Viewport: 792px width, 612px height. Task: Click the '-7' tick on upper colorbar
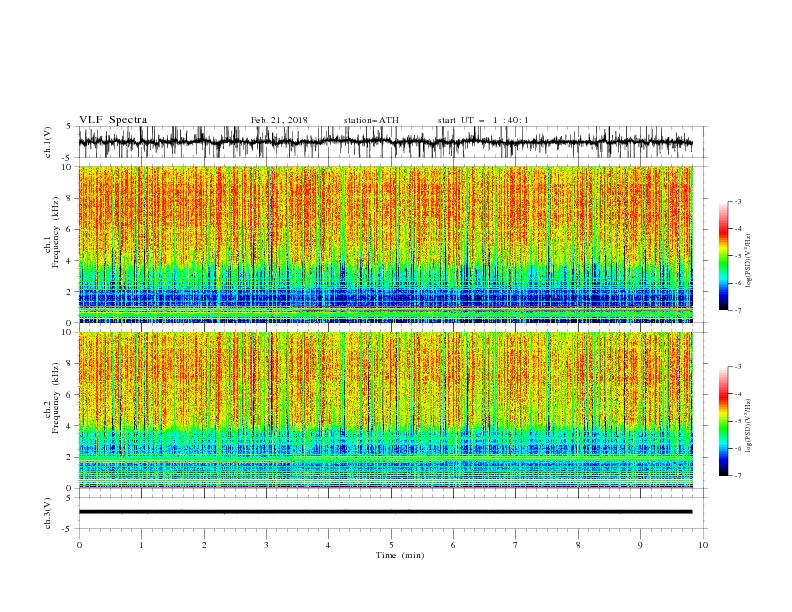click(738, 310)
